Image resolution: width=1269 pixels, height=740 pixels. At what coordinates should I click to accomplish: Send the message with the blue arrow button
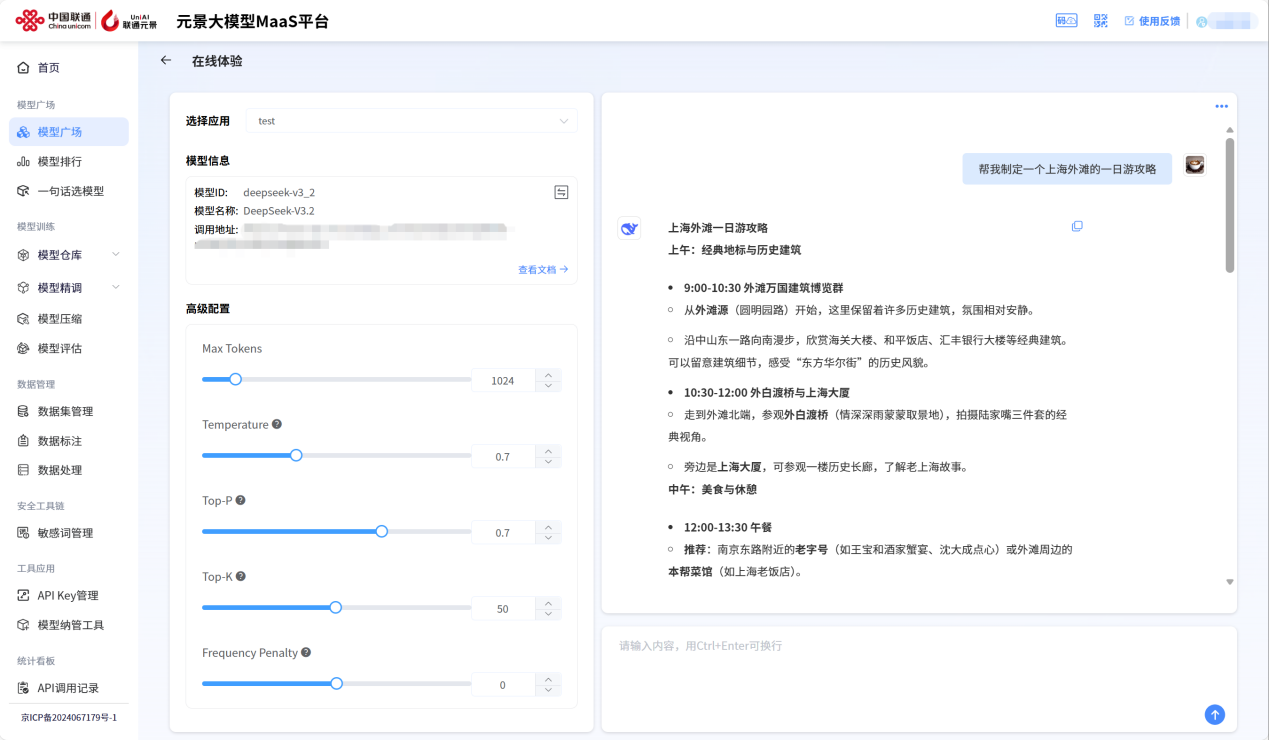coord(1214,714)
